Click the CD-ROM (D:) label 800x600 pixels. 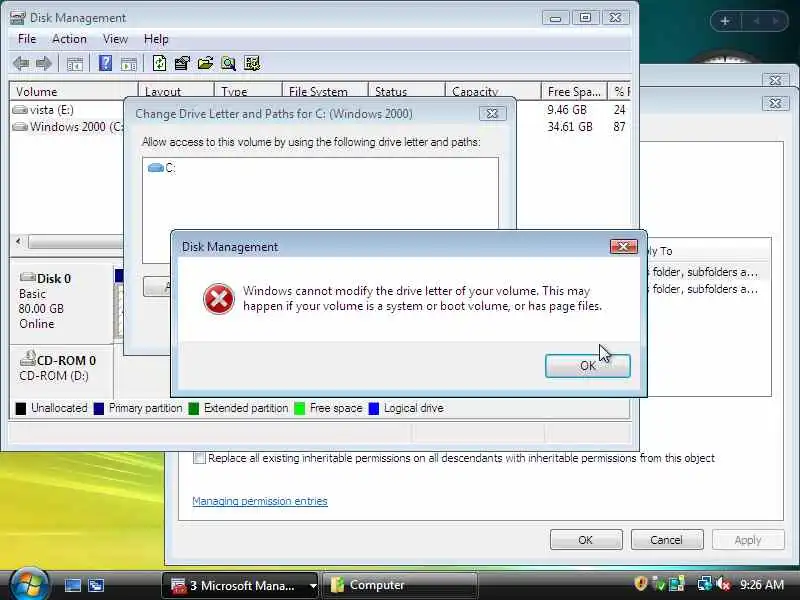(x=54, y=376)
